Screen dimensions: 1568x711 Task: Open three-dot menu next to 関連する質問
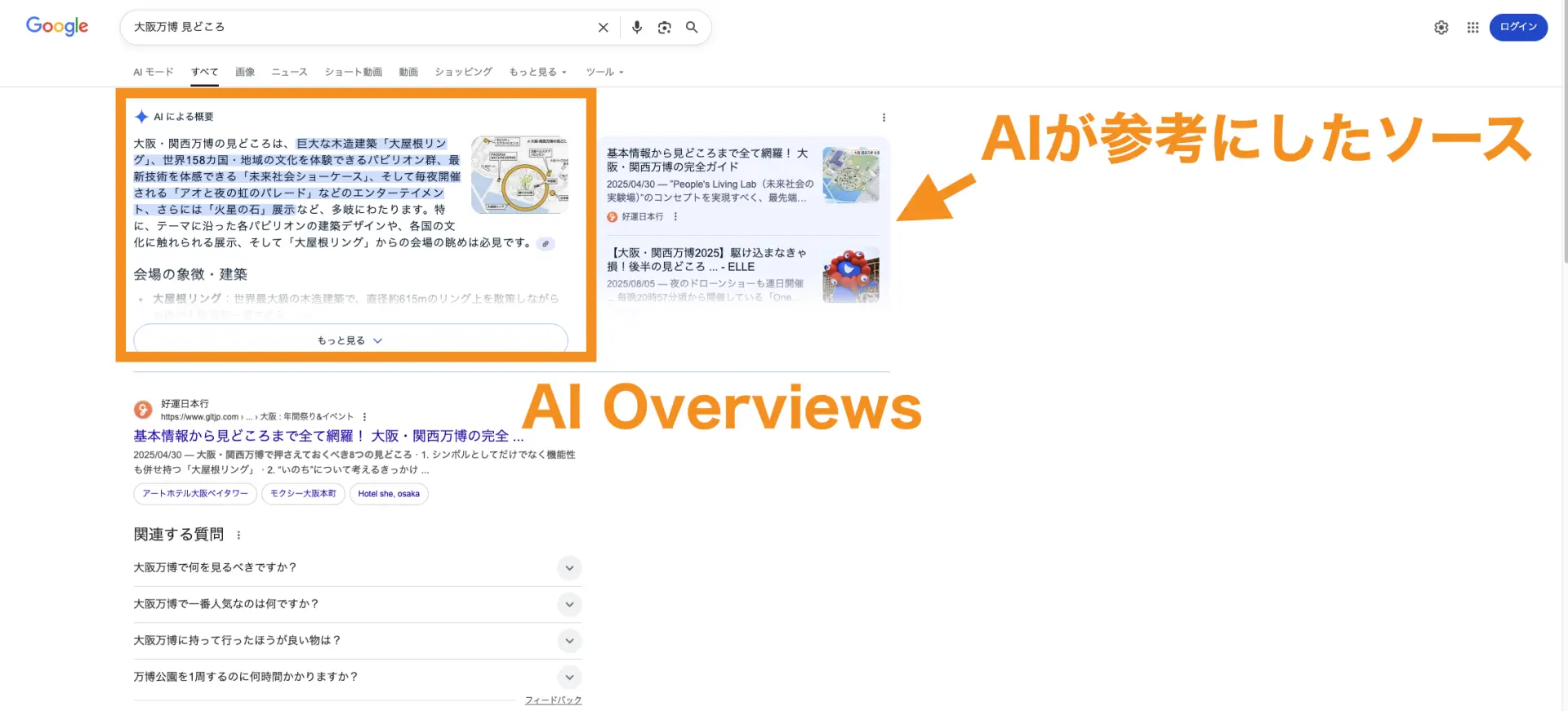point(238,535)
